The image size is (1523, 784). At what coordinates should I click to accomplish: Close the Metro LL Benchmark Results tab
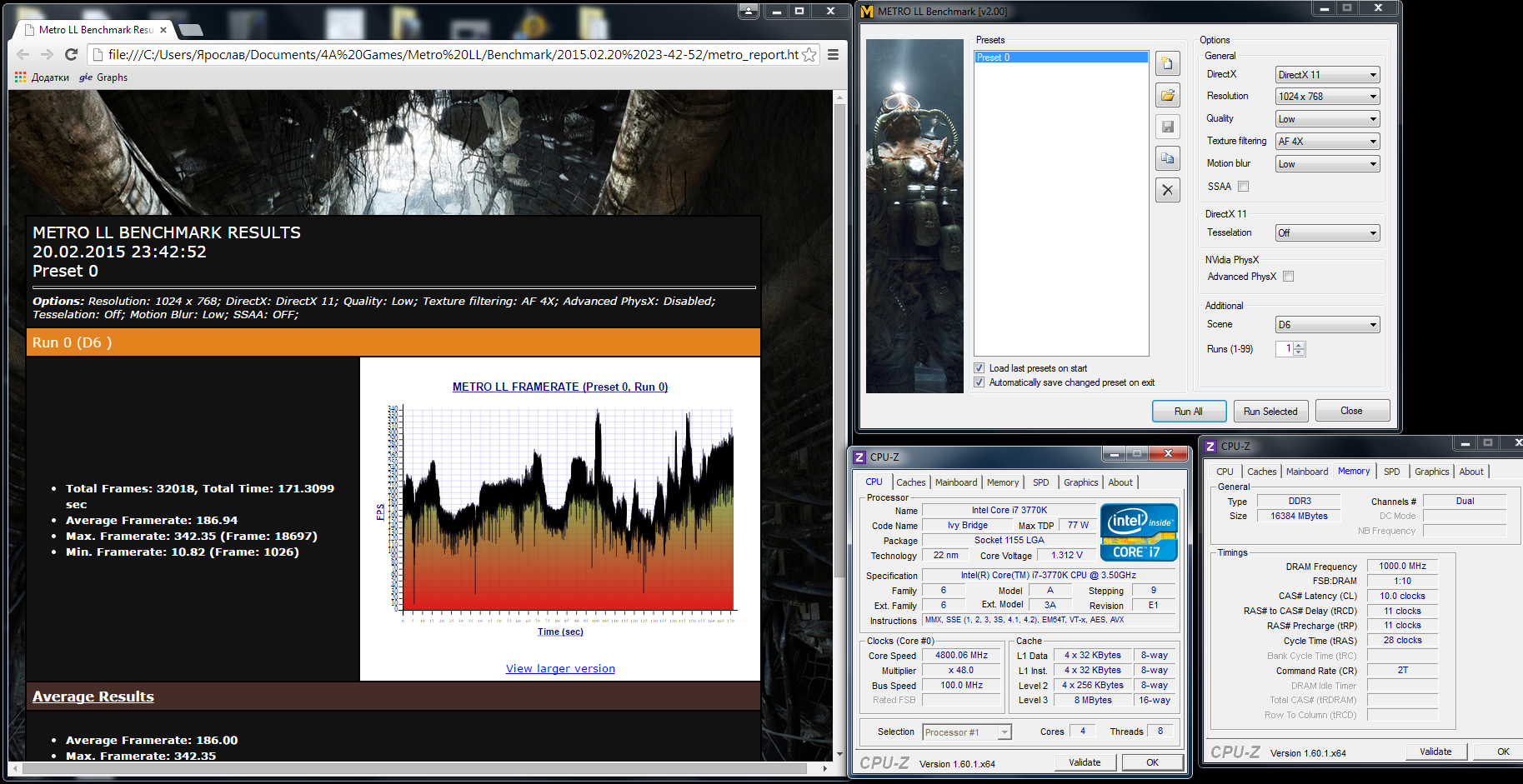[x=163, y=30]
